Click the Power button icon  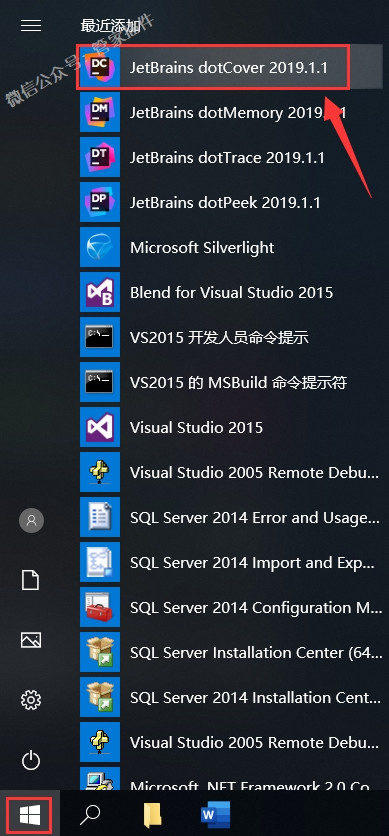(x=31, y=759)
